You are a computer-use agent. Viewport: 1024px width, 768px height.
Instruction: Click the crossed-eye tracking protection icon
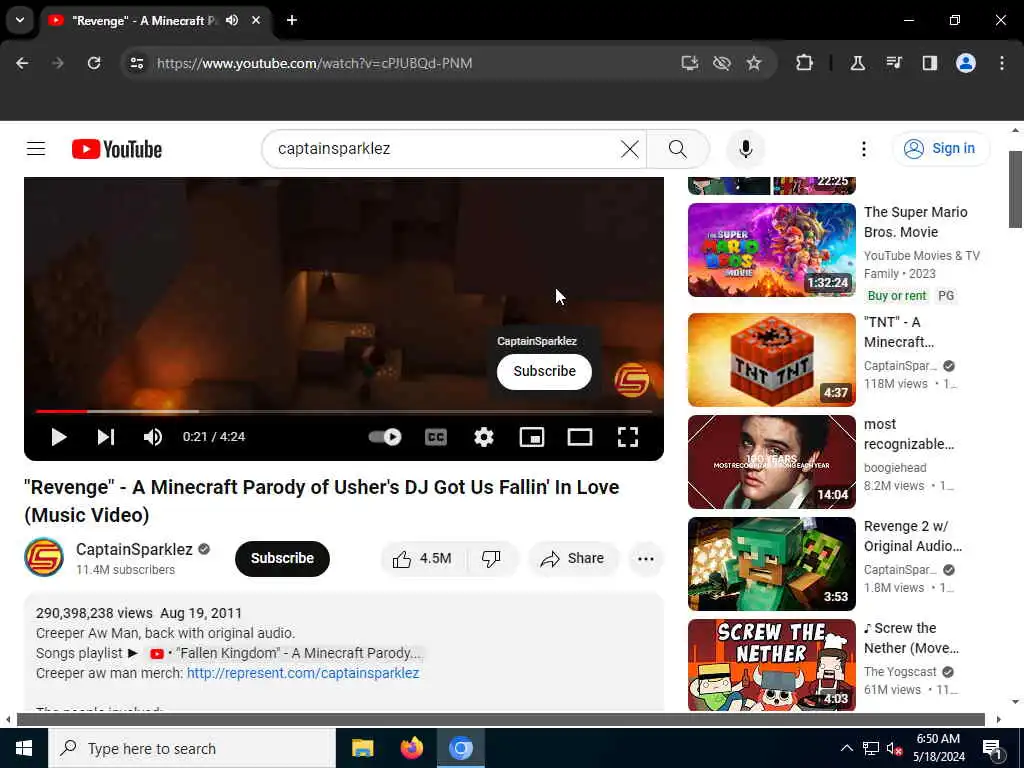[722, 63]
